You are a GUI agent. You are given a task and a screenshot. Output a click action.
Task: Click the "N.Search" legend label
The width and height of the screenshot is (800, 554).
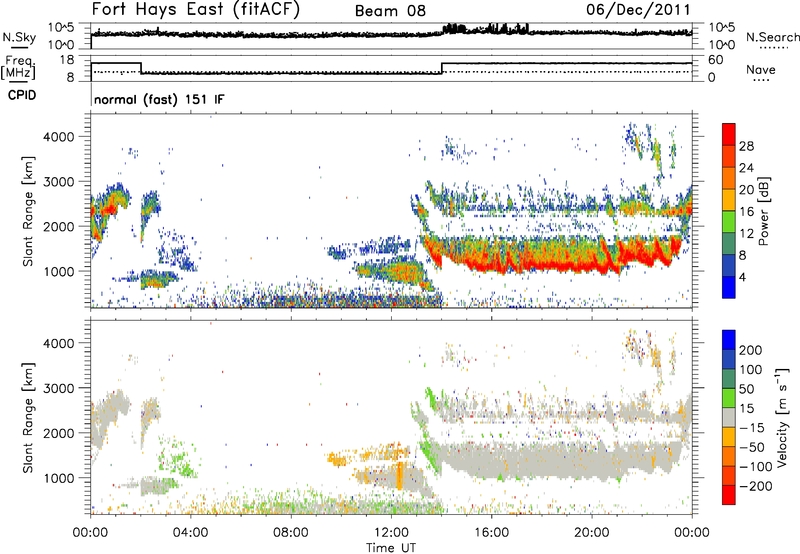click(772, 37)
